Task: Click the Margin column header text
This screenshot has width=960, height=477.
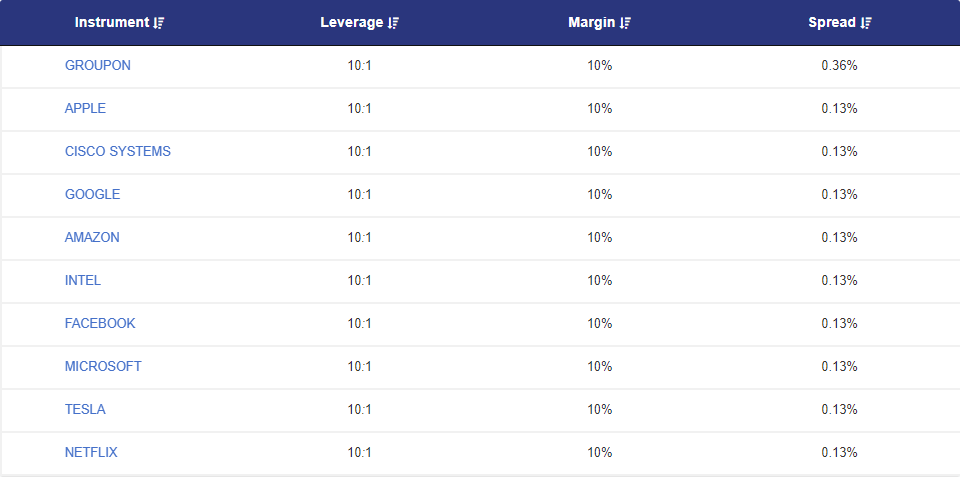Action: (x=592, y=23)
